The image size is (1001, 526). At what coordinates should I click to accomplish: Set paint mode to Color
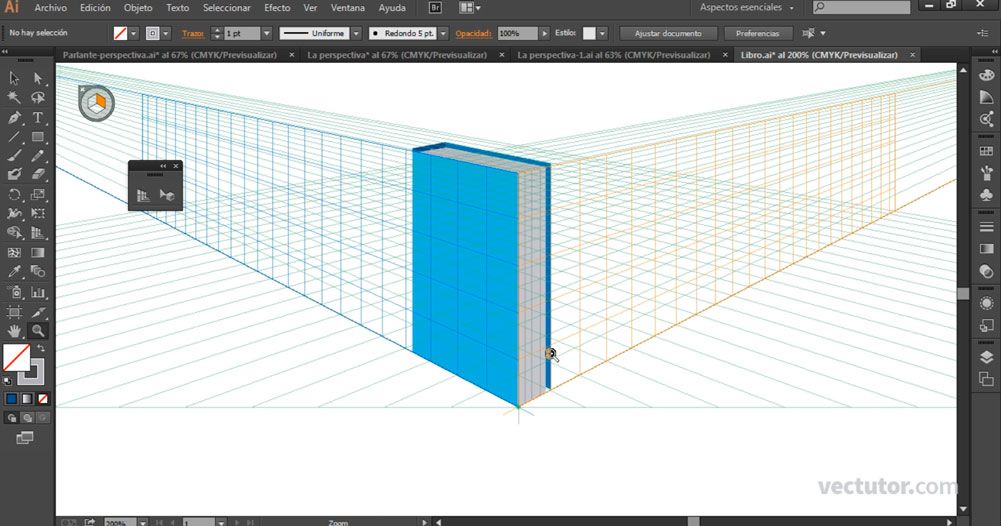11,399
